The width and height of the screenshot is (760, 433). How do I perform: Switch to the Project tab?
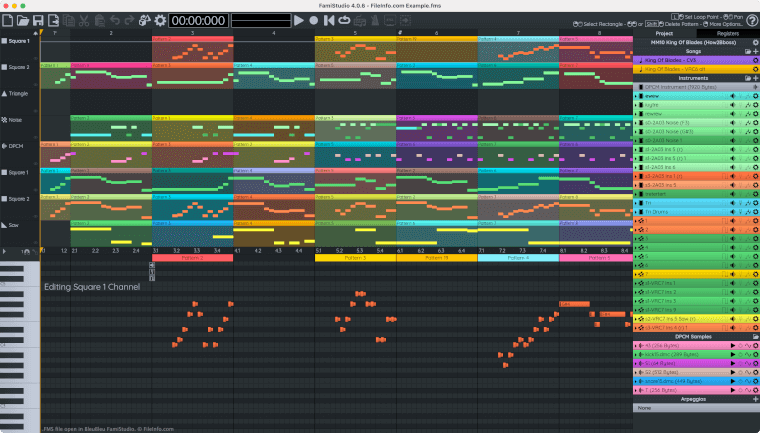click(x=664, y=33)
